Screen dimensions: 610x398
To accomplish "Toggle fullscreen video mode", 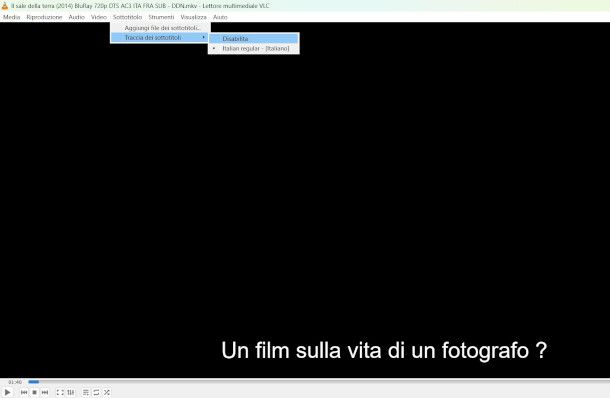I will pos(60,393).
